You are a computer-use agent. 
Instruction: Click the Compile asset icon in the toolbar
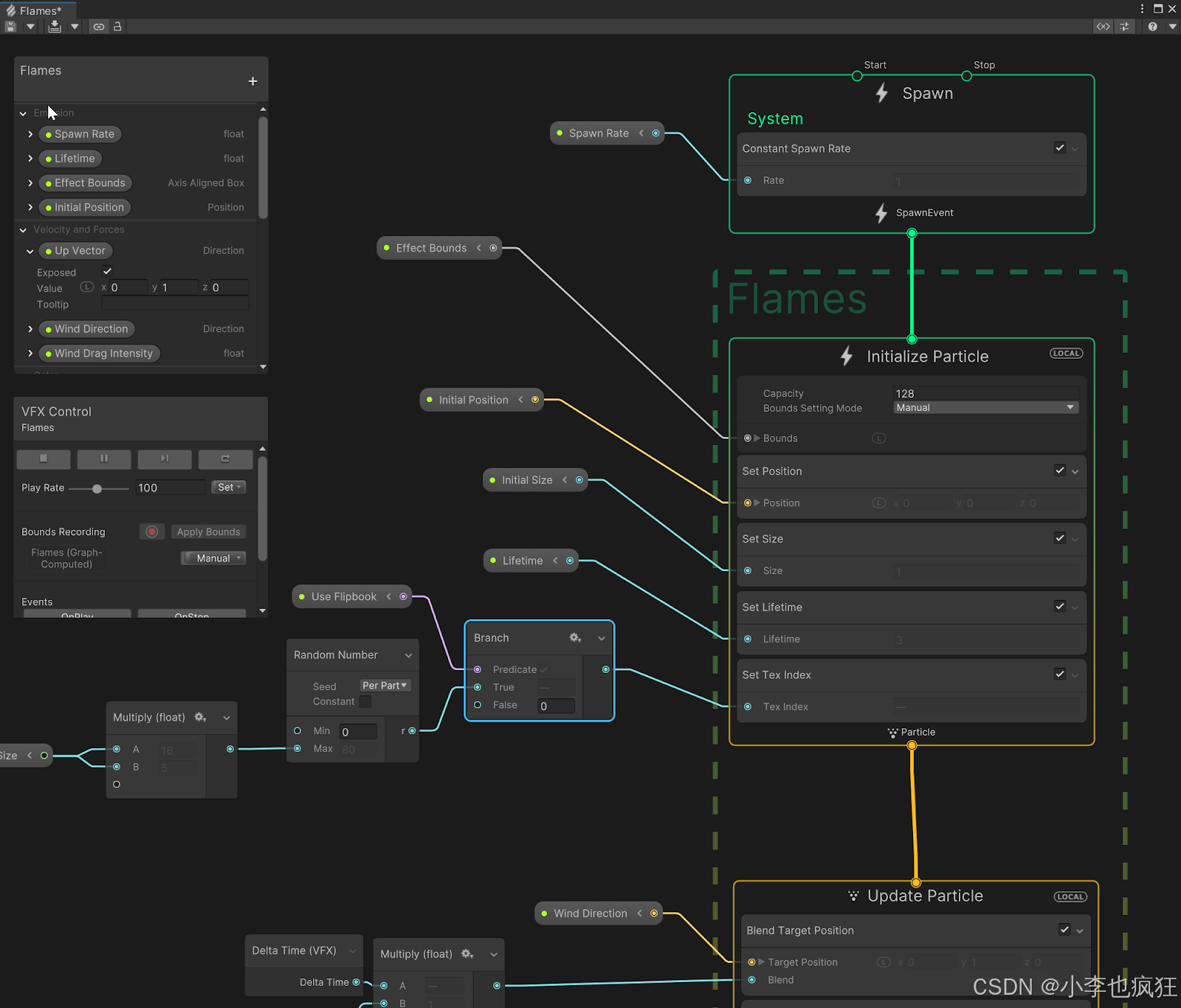tap(55, 27)
